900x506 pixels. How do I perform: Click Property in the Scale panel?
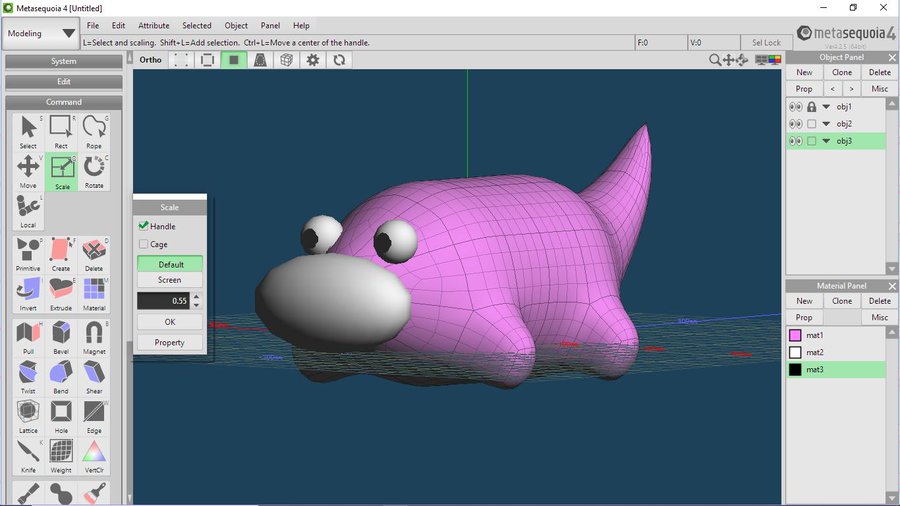pyautogui.click(x=169, y=342)
